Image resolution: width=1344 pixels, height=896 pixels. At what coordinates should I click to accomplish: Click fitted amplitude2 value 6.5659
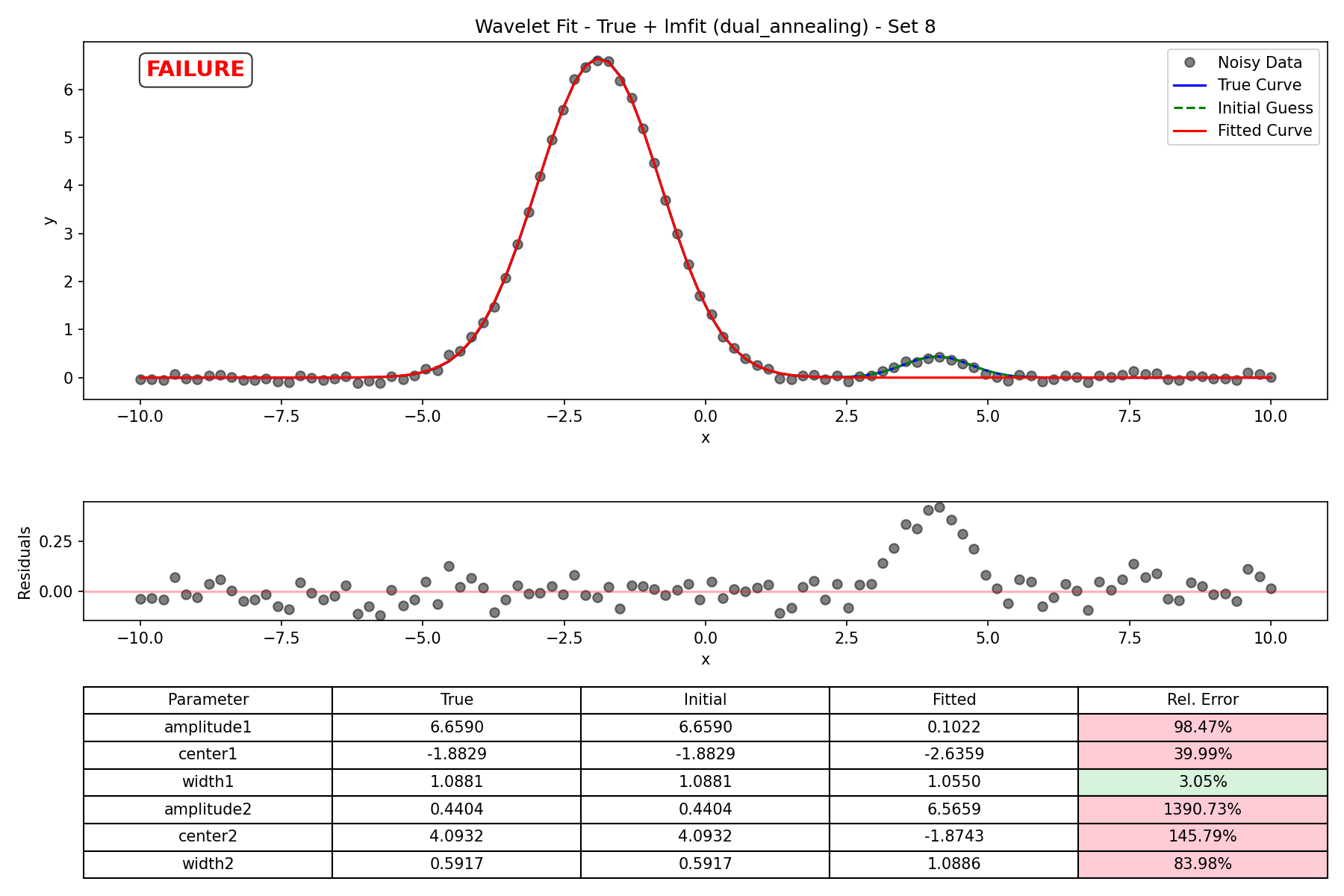click(954, 809)
